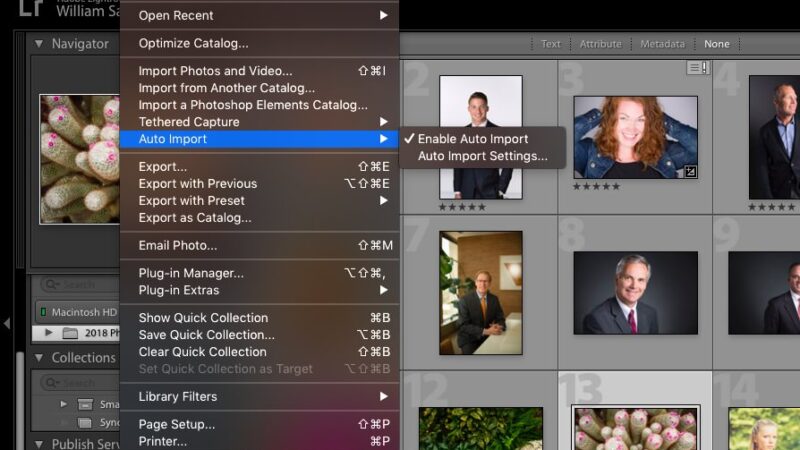Click the 2018 Photos folder icon
This screenshot has height=450, width=800.
click(70, 333)
